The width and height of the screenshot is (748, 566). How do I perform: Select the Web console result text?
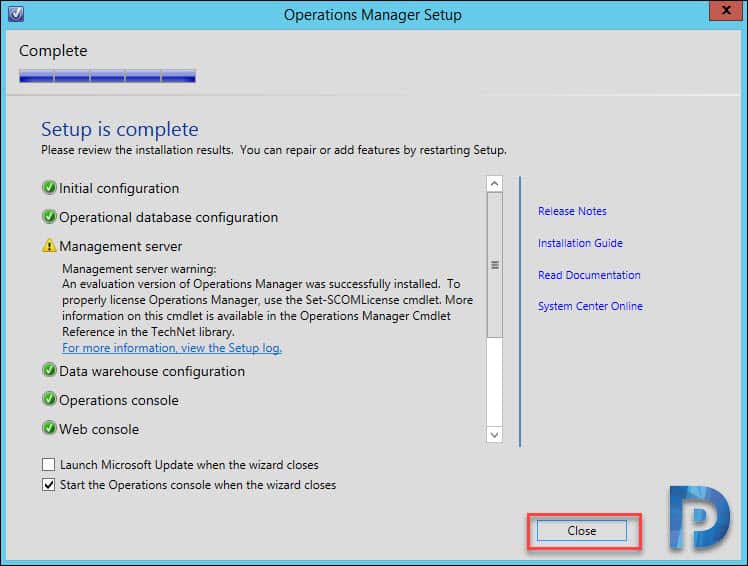[x=99, y=430]
